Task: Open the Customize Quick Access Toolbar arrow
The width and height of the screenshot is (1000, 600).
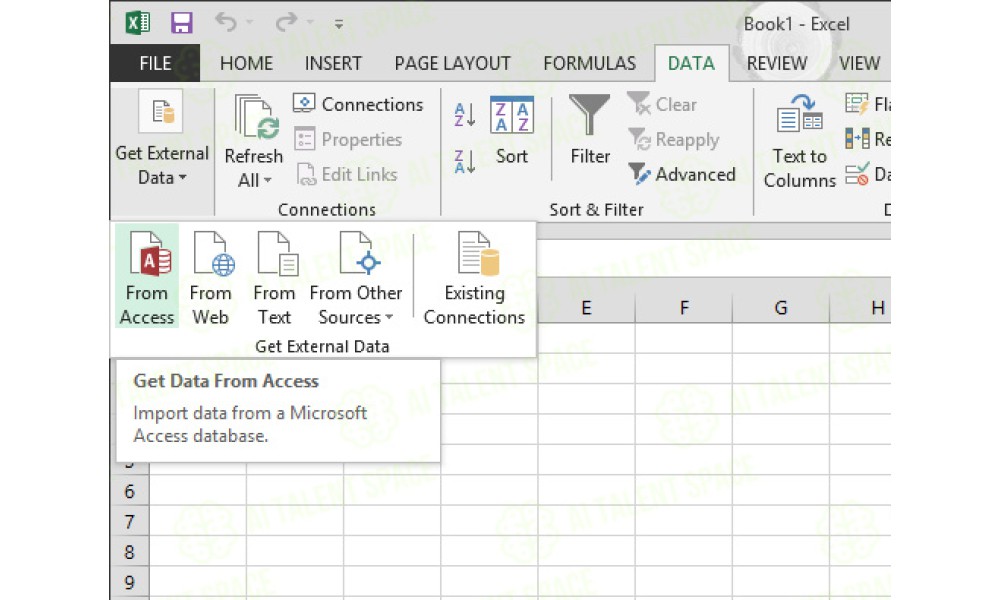Action: click(x=339, y=25)
